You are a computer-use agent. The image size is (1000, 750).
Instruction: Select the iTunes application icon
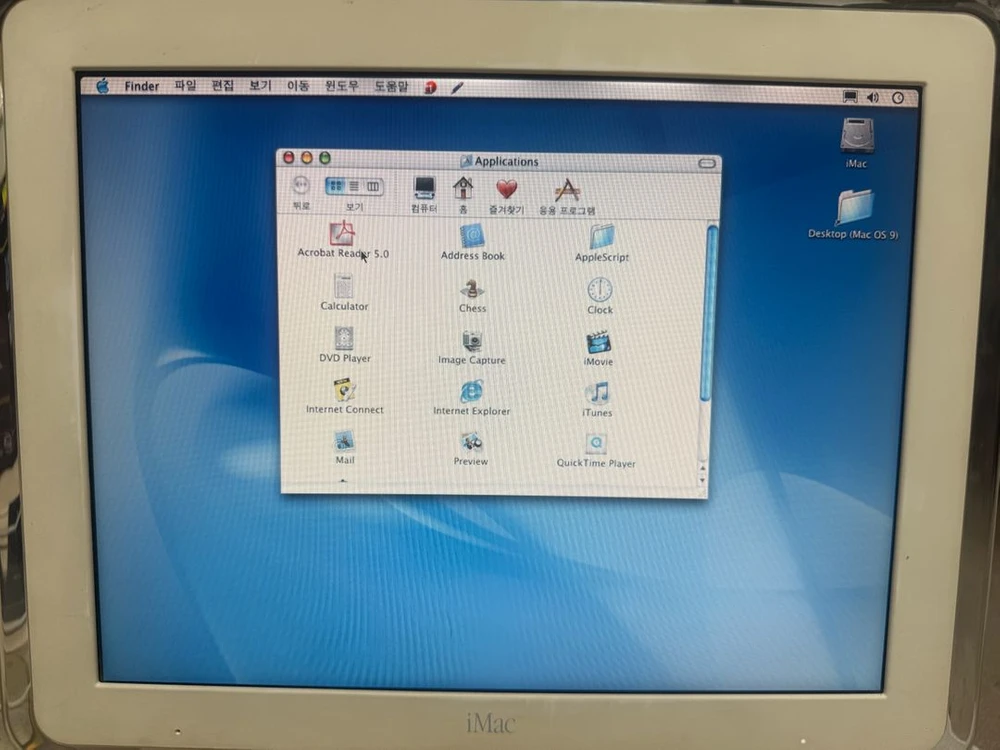coord(598,393)
